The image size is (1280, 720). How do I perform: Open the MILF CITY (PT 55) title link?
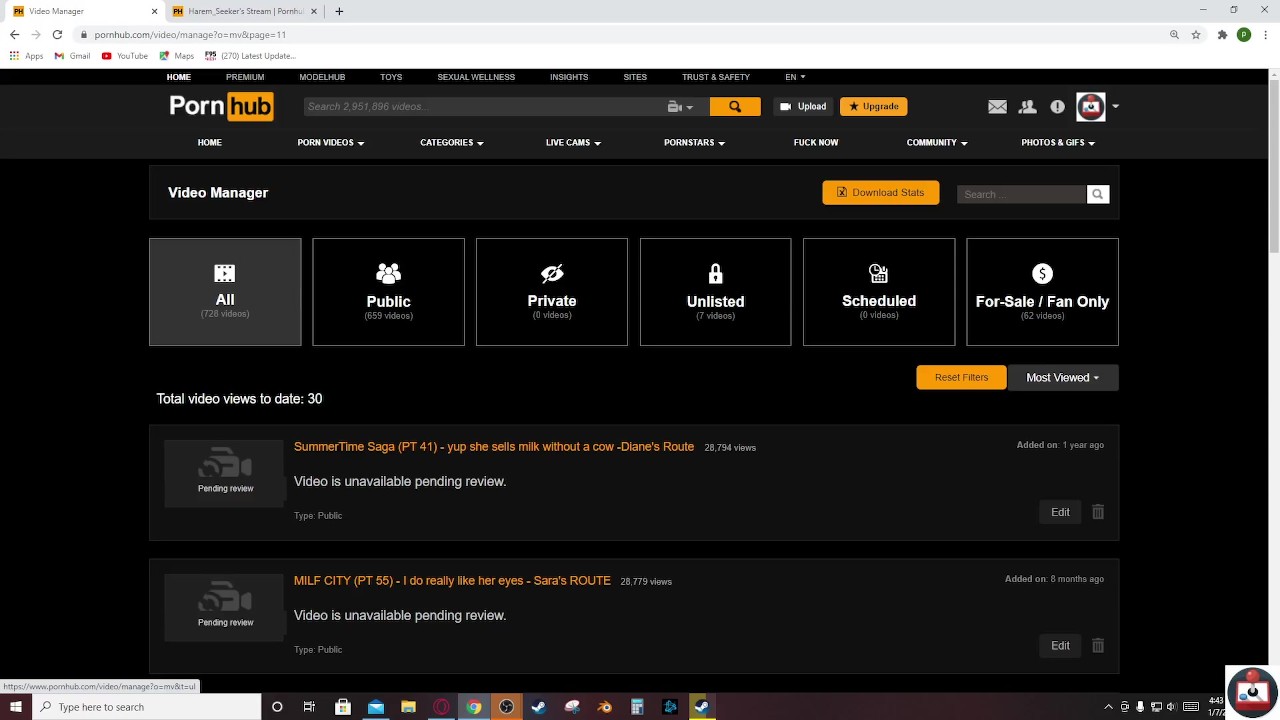pos(452,581)
